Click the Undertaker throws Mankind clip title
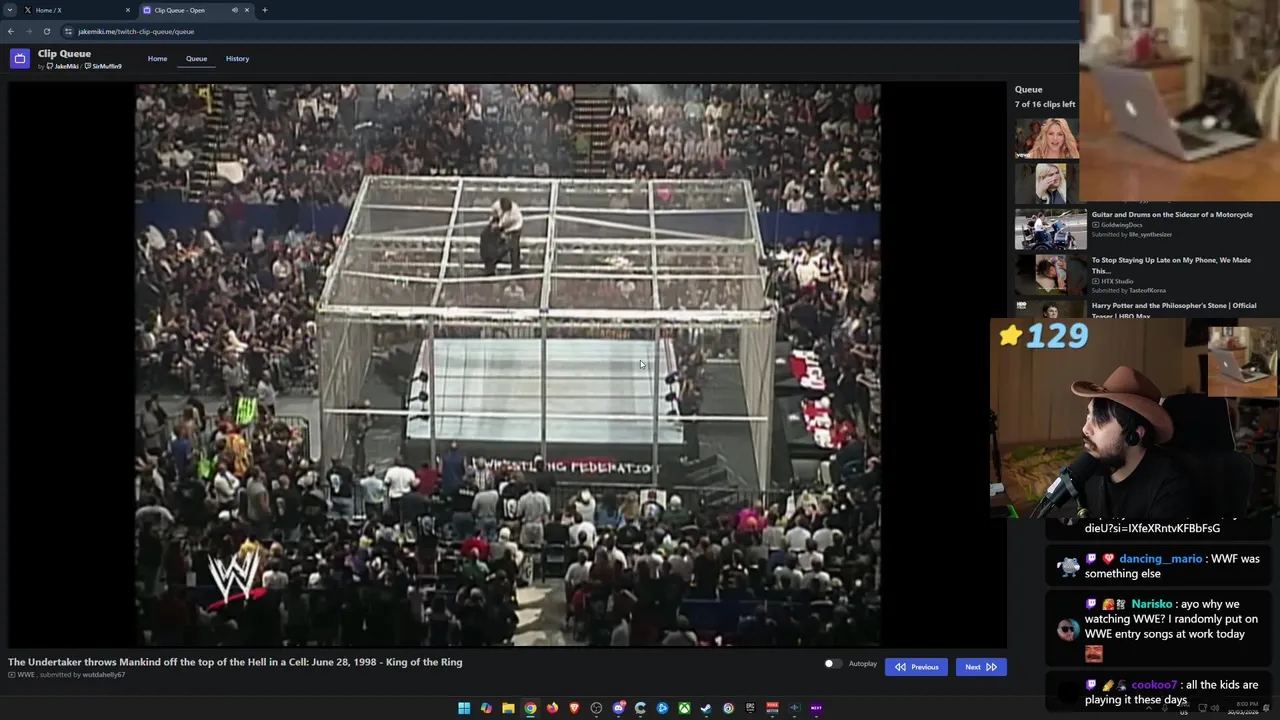Screen dimensions: 1280x720 click(235, 662)
